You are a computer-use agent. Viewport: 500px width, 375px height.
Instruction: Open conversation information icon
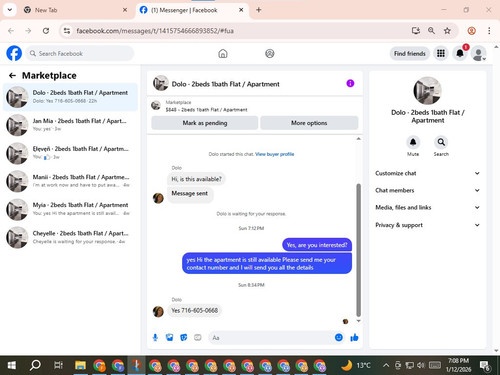[350, 83]
